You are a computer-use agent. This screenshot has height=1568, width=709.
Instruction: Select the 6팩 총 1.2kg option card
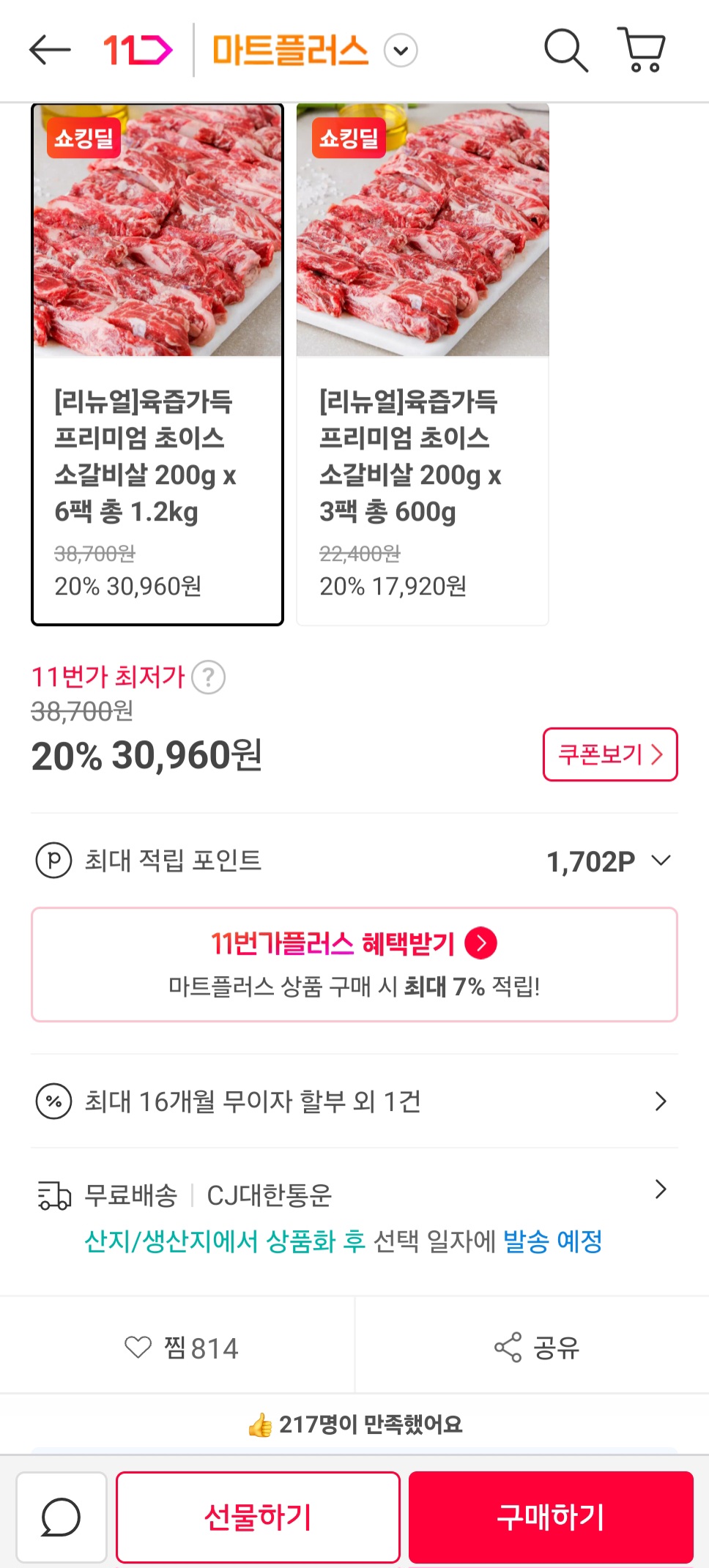pos(157,365)
